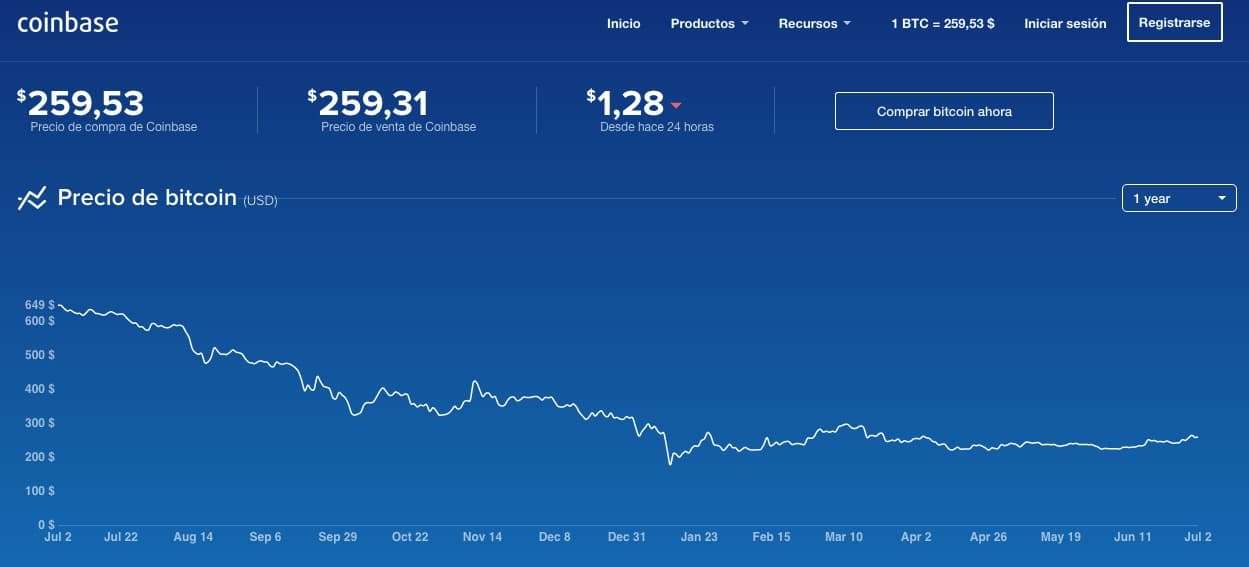Click the Nov 14 date on chart axis
This screenshot has width=1249, height=567.
pos(482,537)
